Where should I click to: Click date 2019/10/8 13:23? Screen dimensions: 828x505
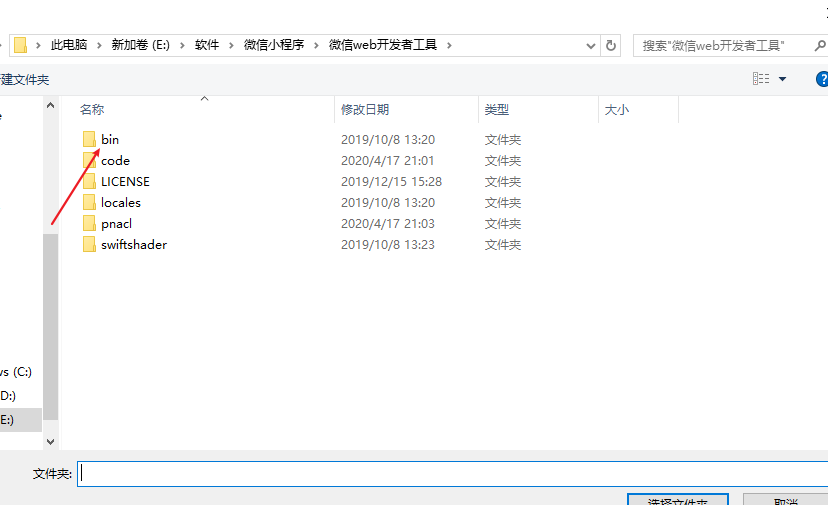(388, 245)
